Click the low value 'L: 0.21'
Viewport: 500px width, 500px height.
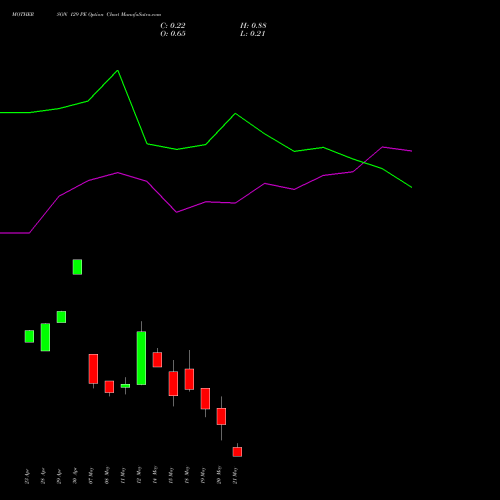coord(252,34)
